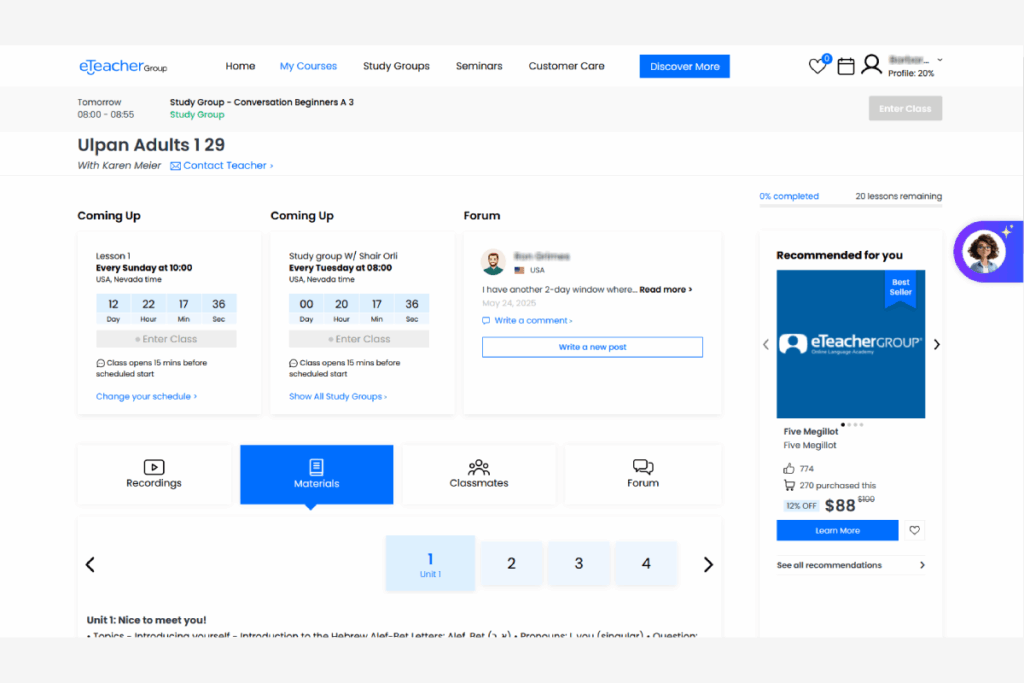Open the Forum tab with chat icon
1024x683 pixels.
643,475
